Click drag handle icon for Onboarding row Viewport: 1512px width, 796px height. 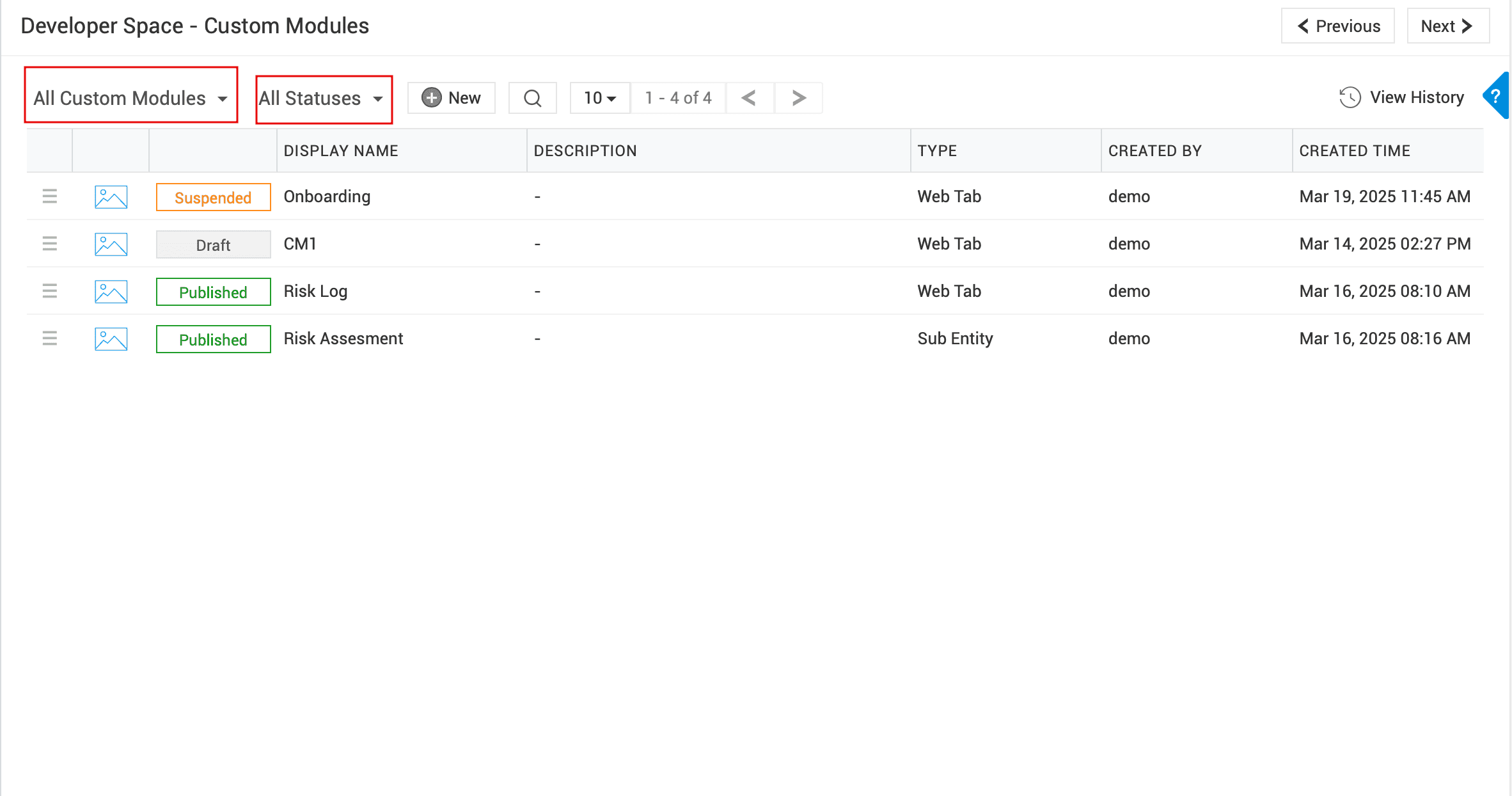tap(50, 196)
